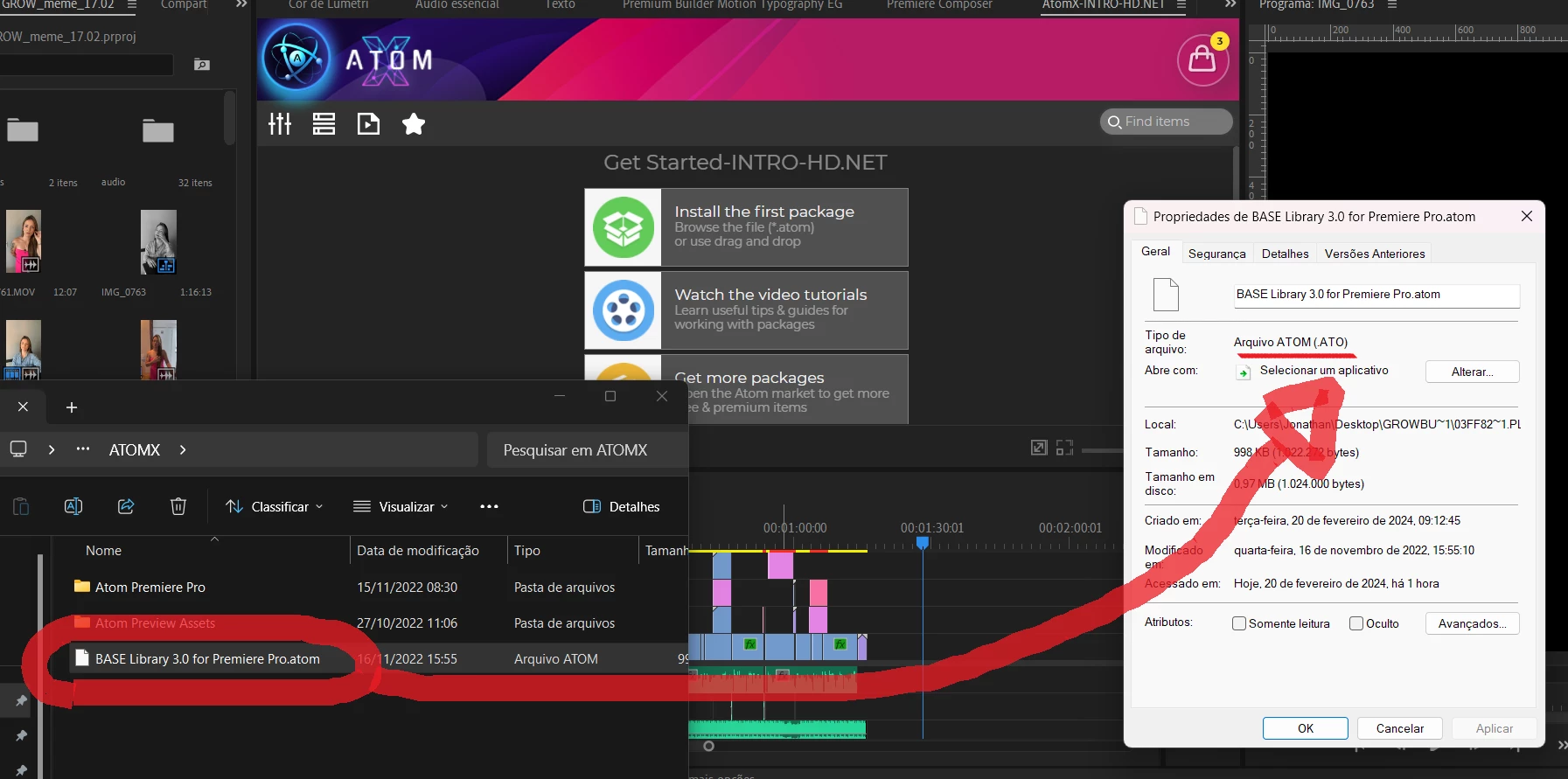The image size is (1568, 779).
Task: Open new Explorer tab with plus icon
Action: point(72,407)
